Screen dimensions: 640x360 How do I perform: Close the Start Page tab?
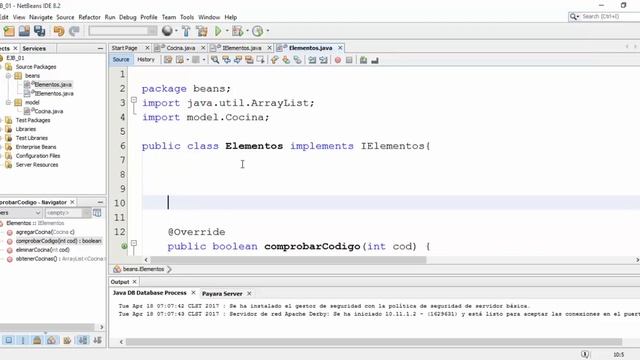147,48
